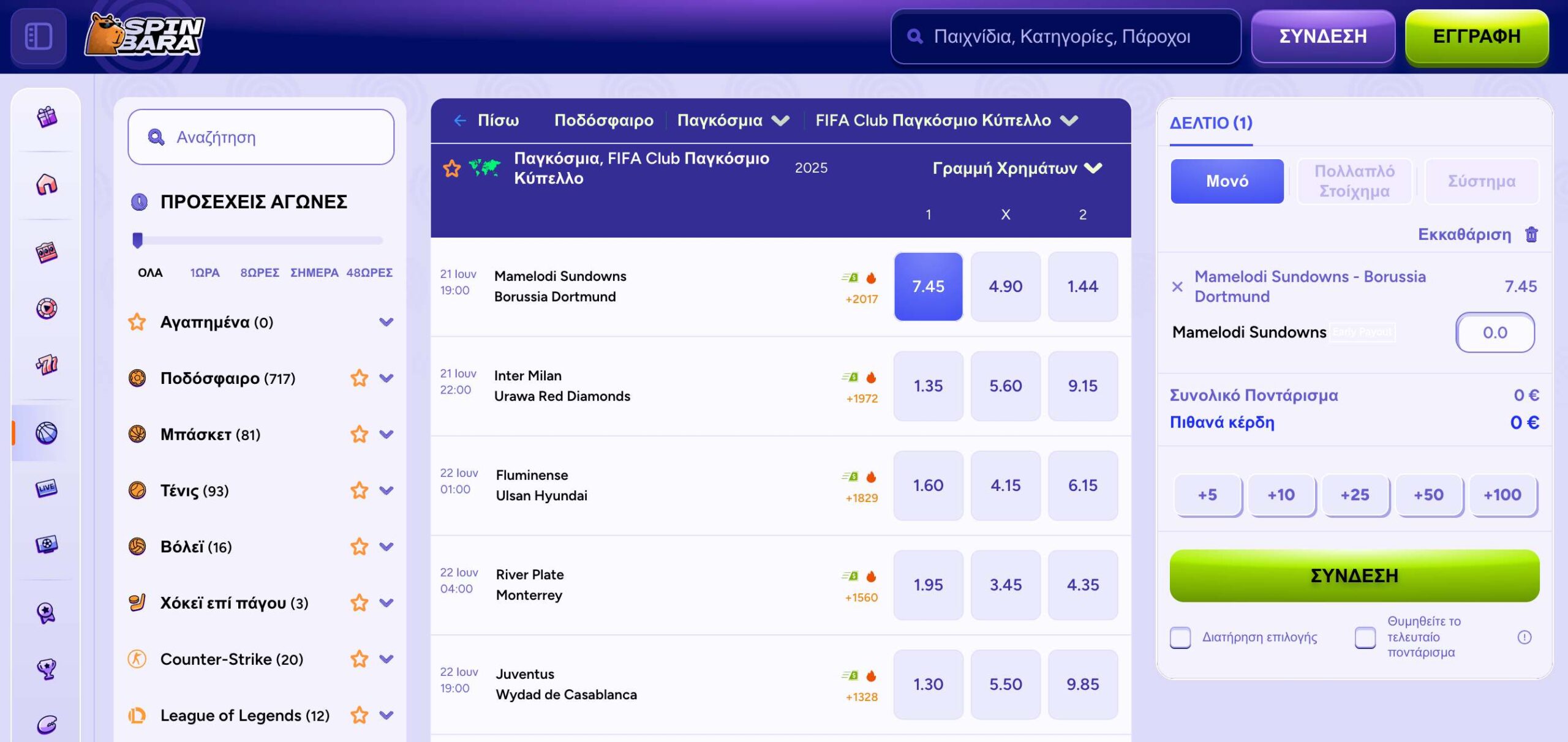Click the green ΕΓΓΡΑΦΗ register button
Screen dimensions: 1568x742
[1476, 36]
